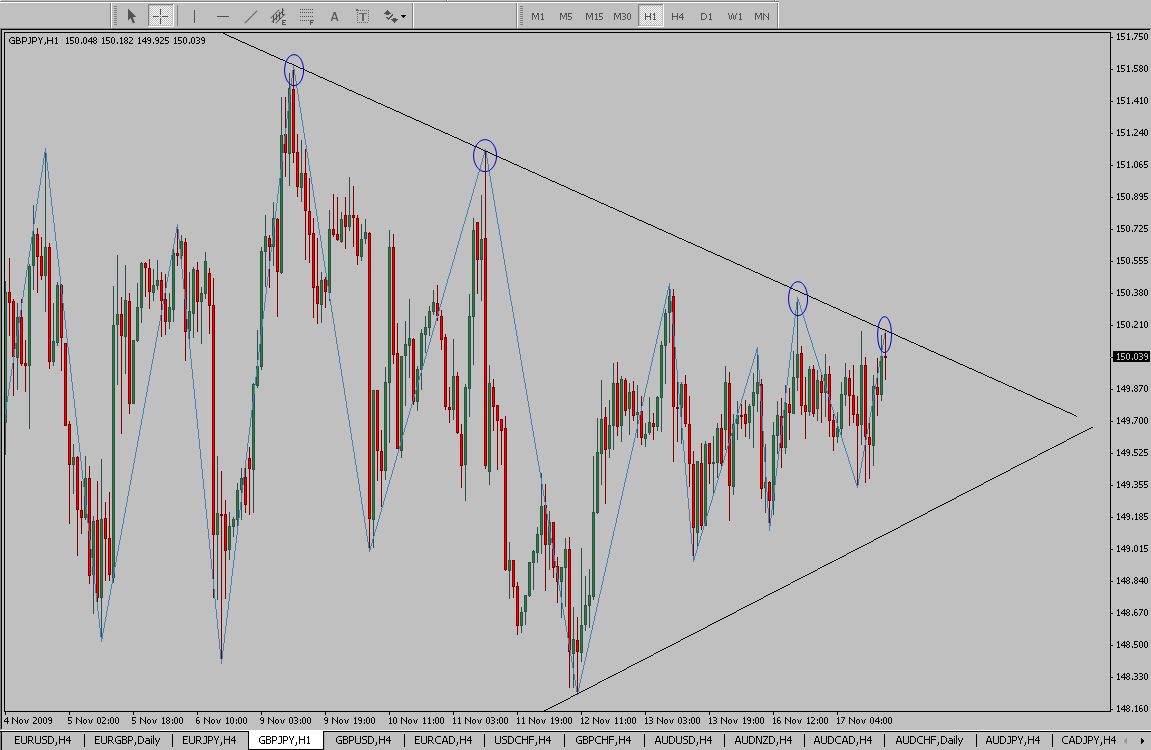Image resolution: width=1151 pixels, height=750 pixels.
Task: Select the horizontal line tool
Action: point(222,16)
